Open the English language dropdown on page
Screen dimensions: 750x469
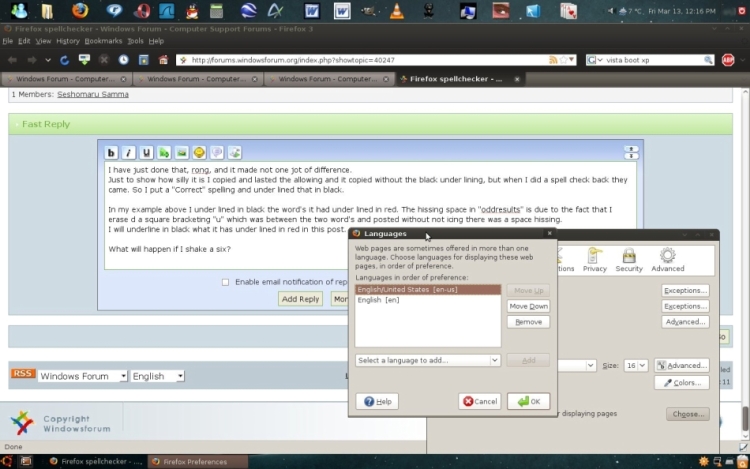pyautogui.click(x=158, y=376)
